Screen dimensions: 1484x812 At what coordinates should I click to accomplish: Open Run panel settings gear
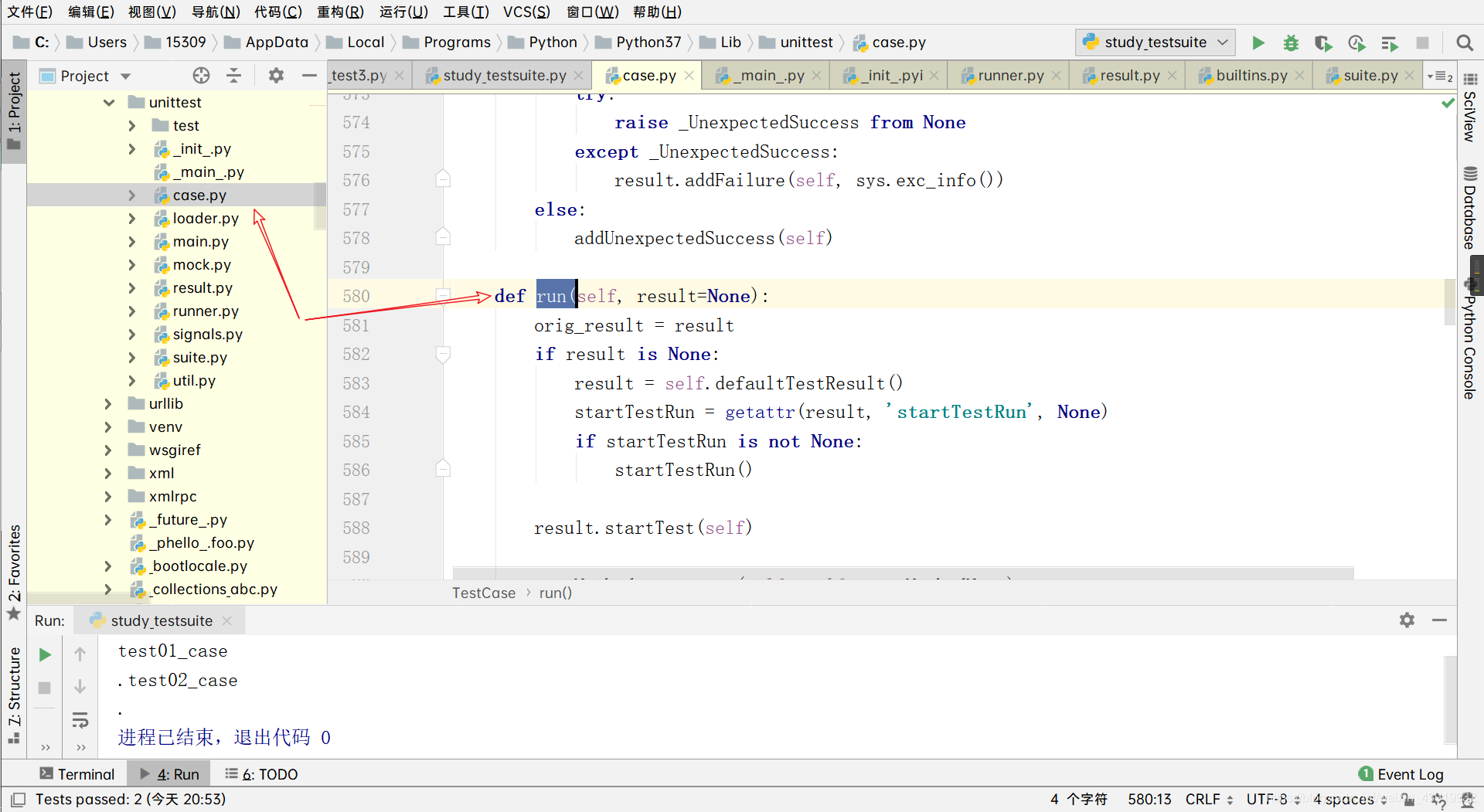pyautogui.click(x=1407, y=620)
